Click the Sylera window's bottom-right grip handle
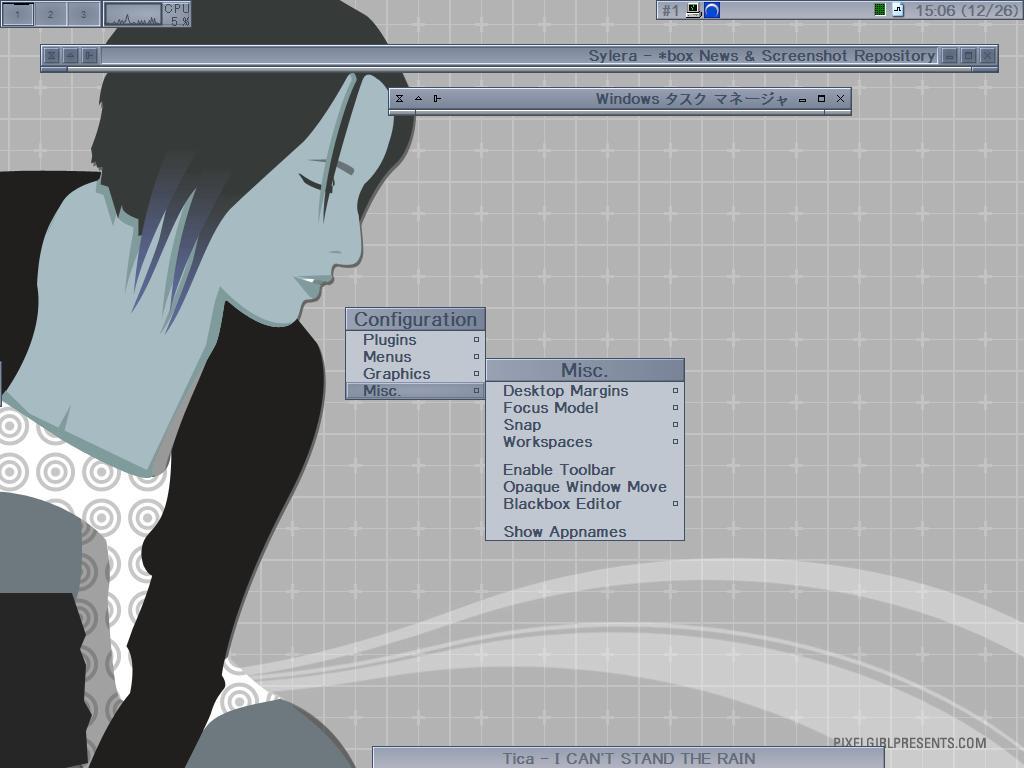This screenshot has width=1024, height=768. click(x=985, y=69)
